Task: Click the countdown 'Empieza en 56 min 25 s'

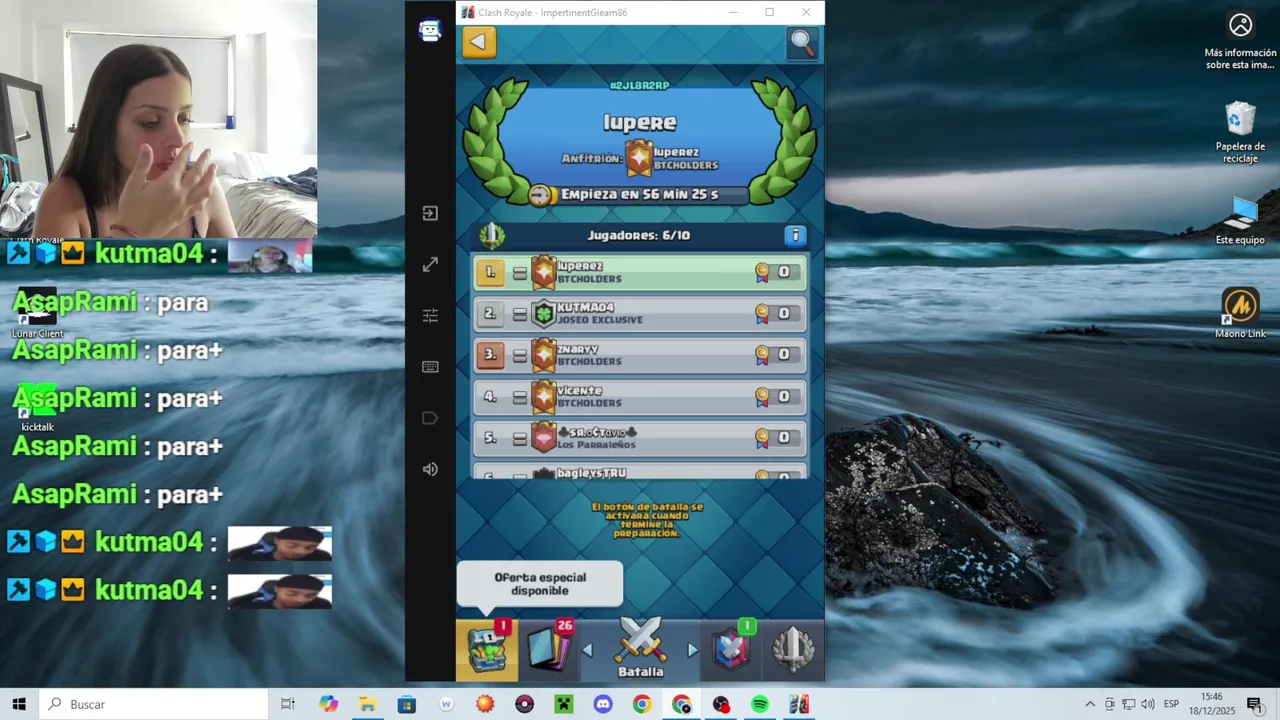Action: click(639, 194)
